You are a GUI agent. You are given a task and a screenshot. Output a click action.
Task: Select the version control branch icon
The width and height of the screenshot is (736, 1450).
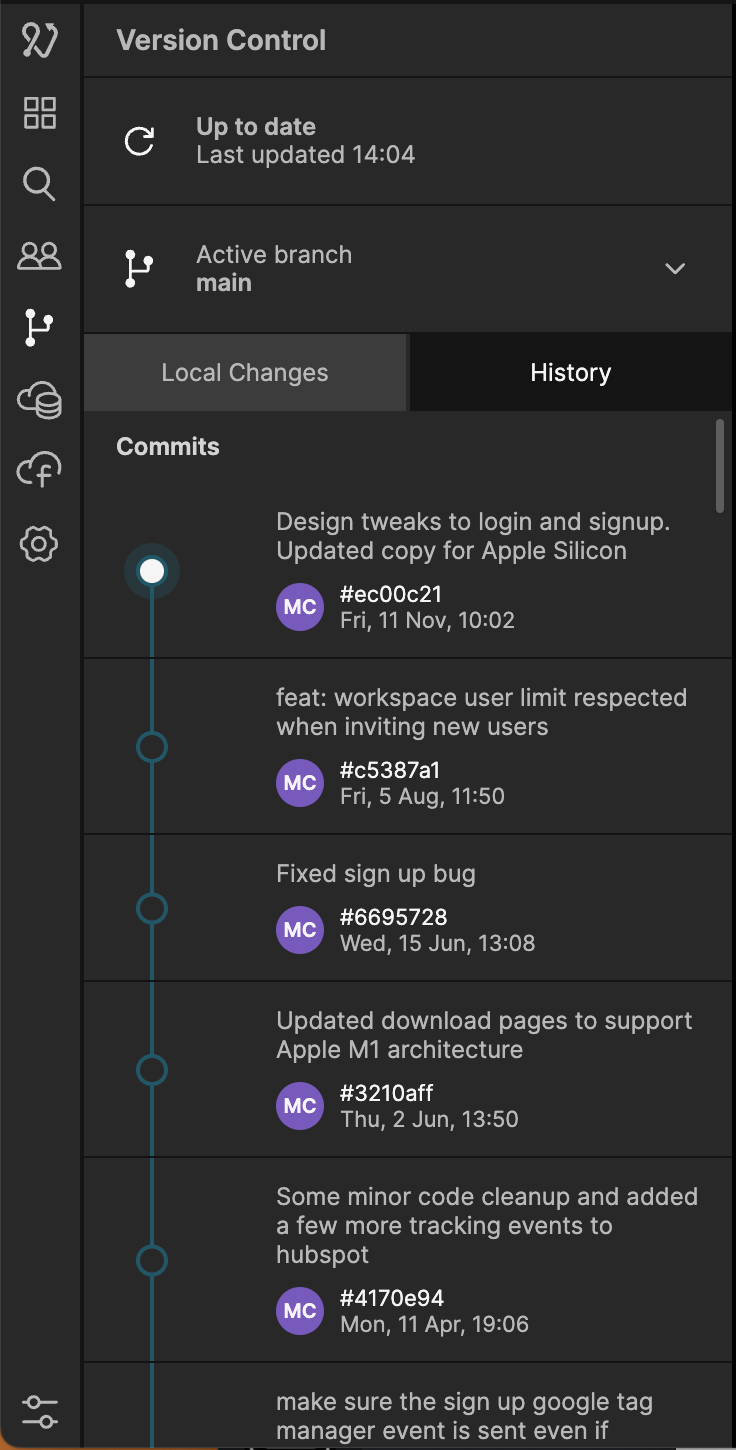pos(40,328)
